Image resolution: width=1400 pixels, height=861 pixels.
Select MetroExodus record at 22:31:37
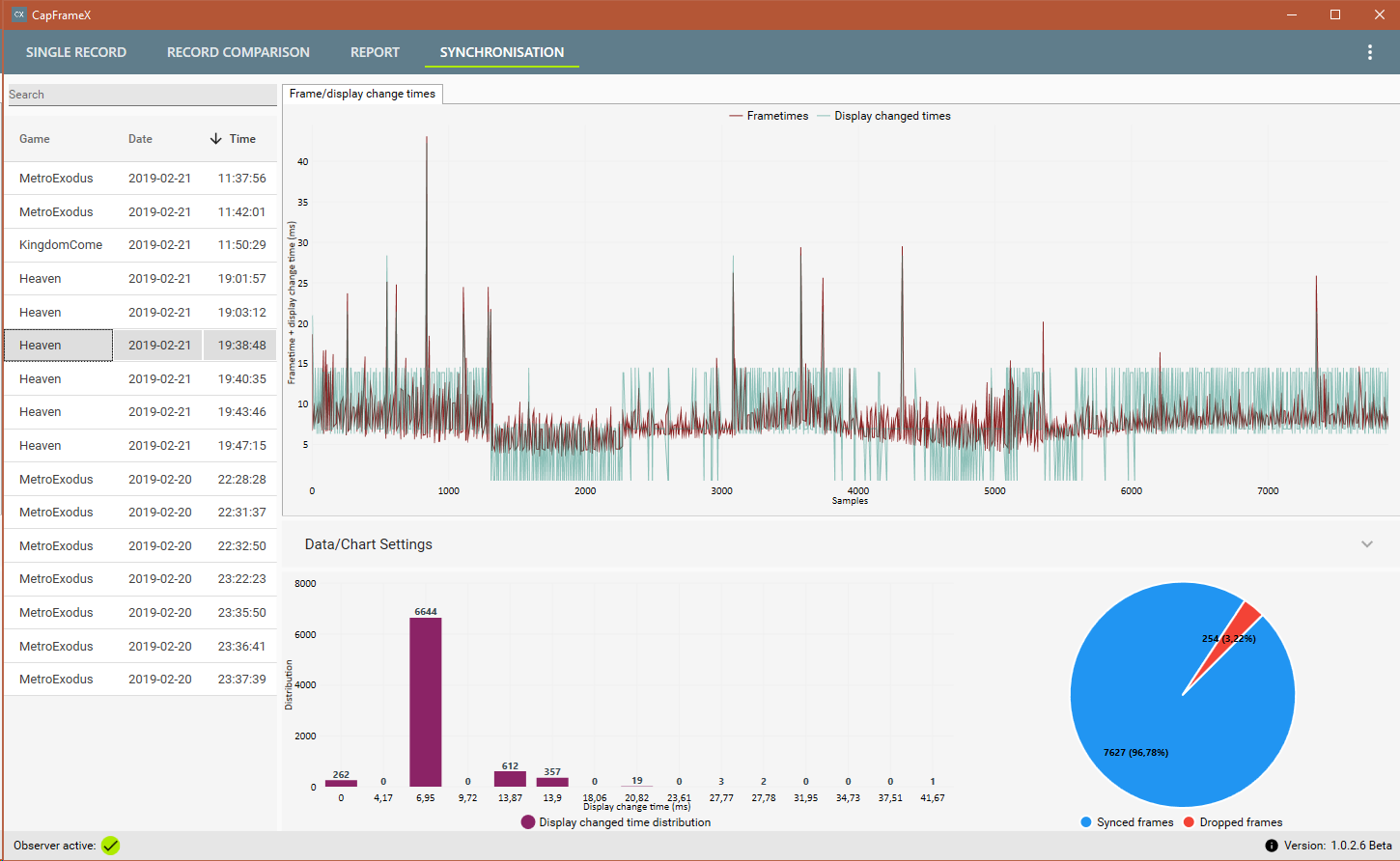141,513
